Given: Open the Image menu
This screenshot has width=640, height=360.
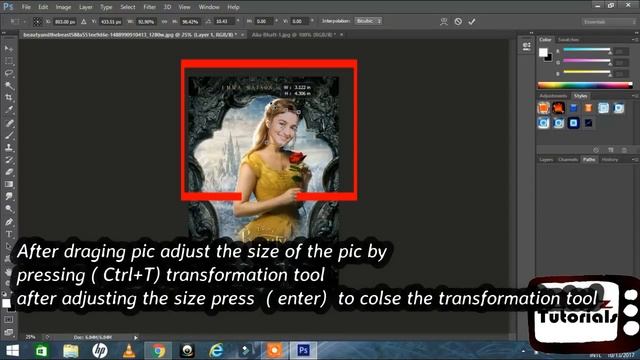Looking at the screenshot, I should (x=63, y=7).
